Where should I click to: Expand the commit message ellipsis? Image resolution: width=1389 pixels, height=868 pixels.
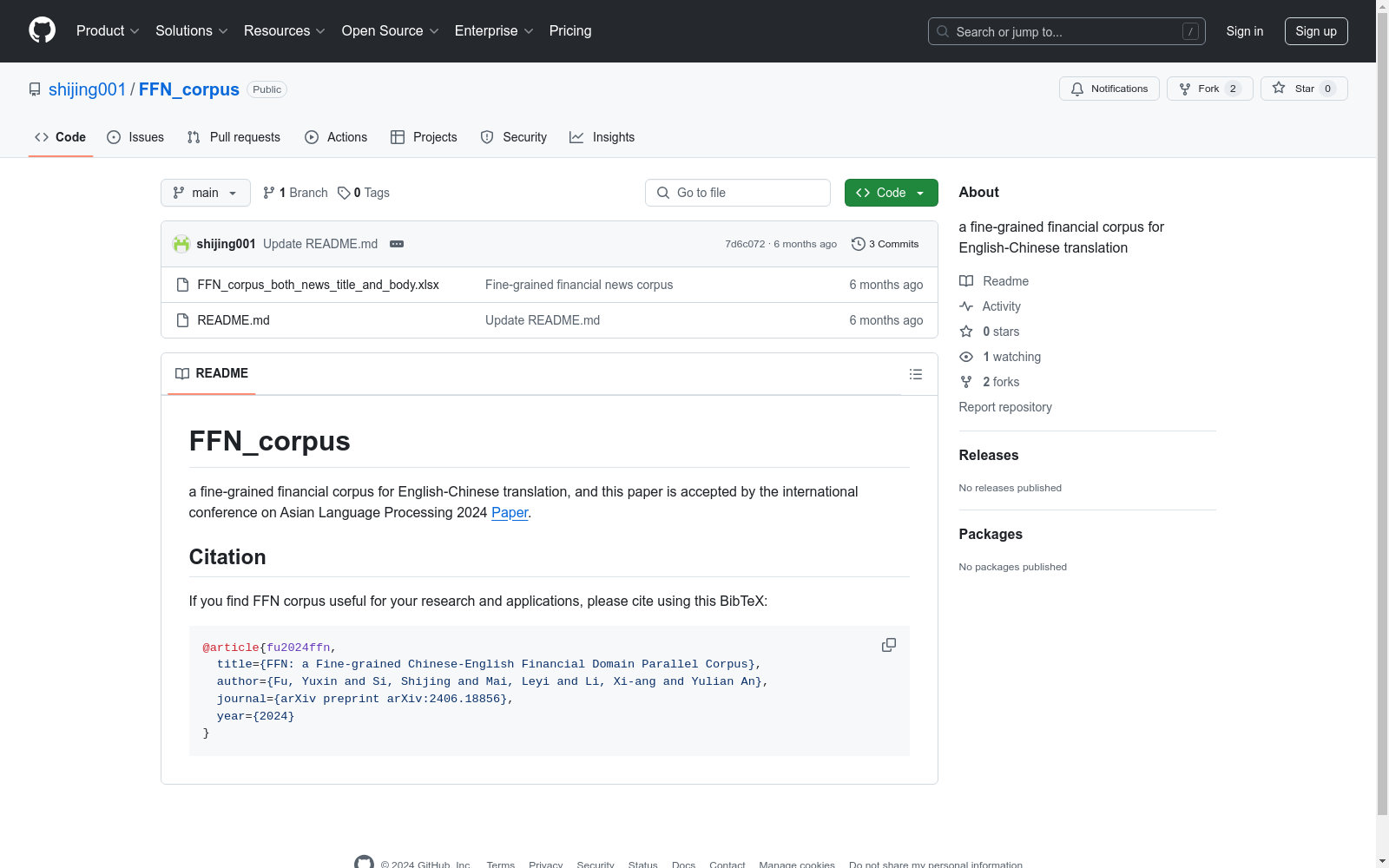point(397,244)
